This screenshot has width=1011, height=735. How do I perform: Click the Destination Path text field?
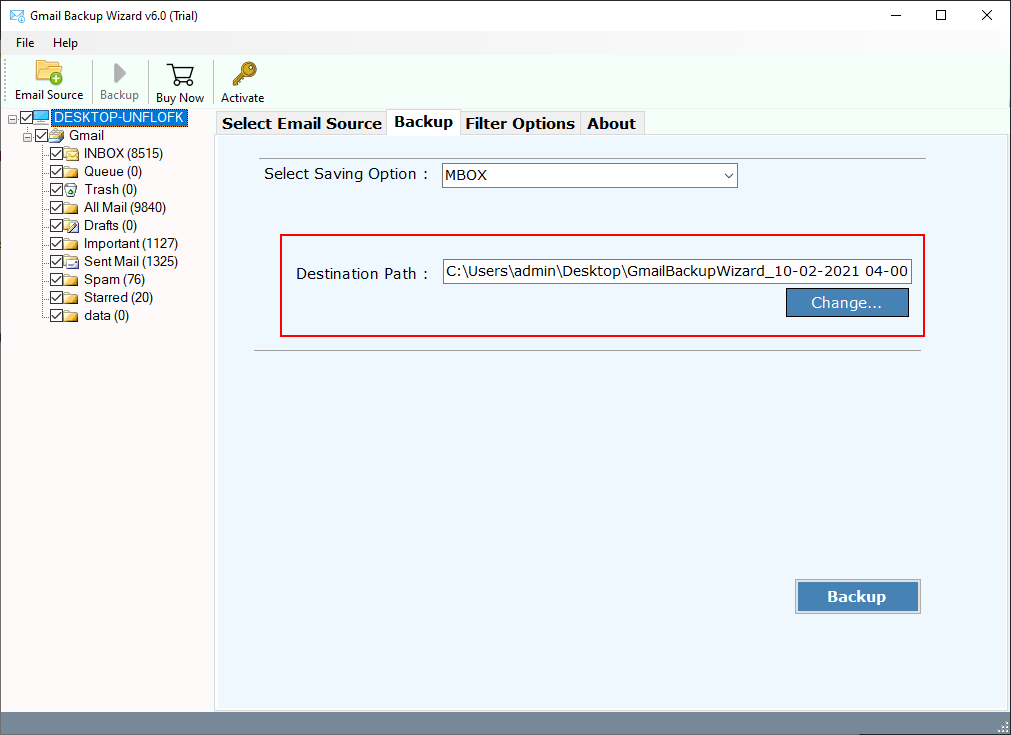tap(677, 271)
